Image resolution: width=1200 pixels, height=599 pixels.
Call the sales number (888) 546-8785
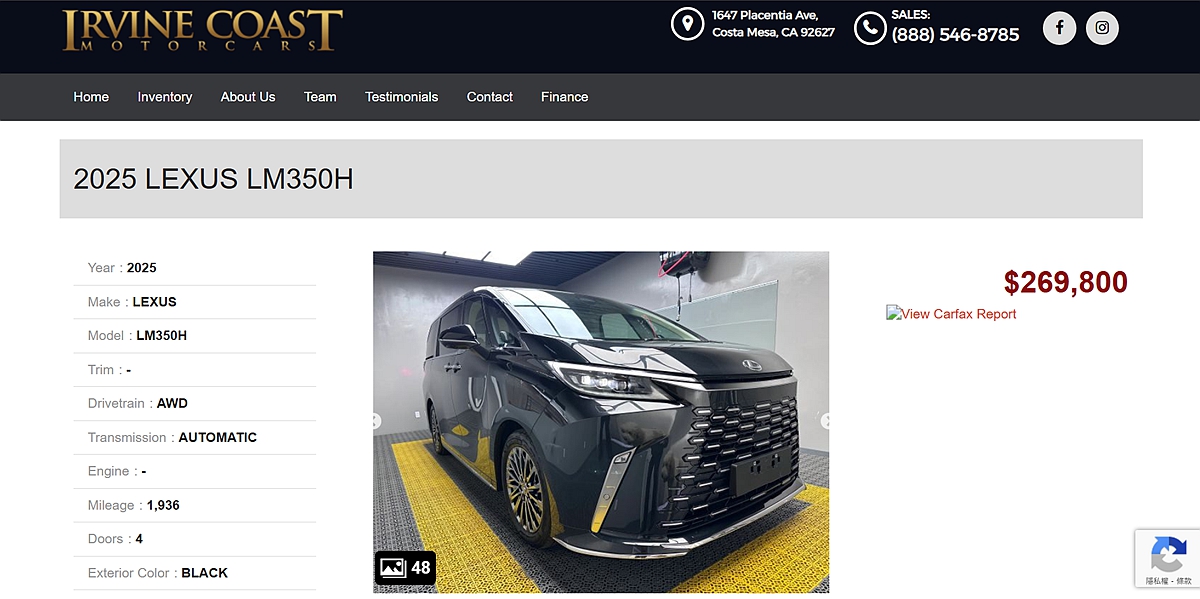click(x=955, y=35)
